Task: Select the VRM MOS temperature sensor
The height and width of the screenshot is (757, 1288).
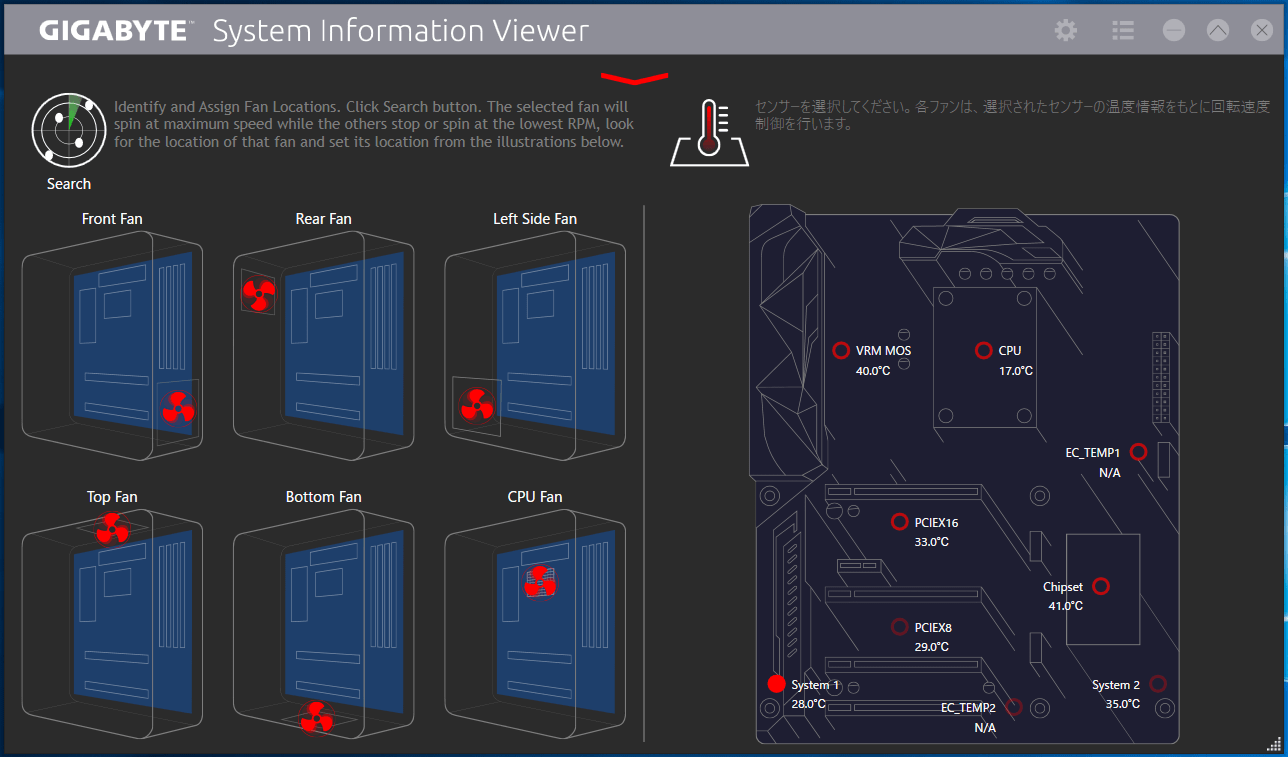Action: pos(841,350)
